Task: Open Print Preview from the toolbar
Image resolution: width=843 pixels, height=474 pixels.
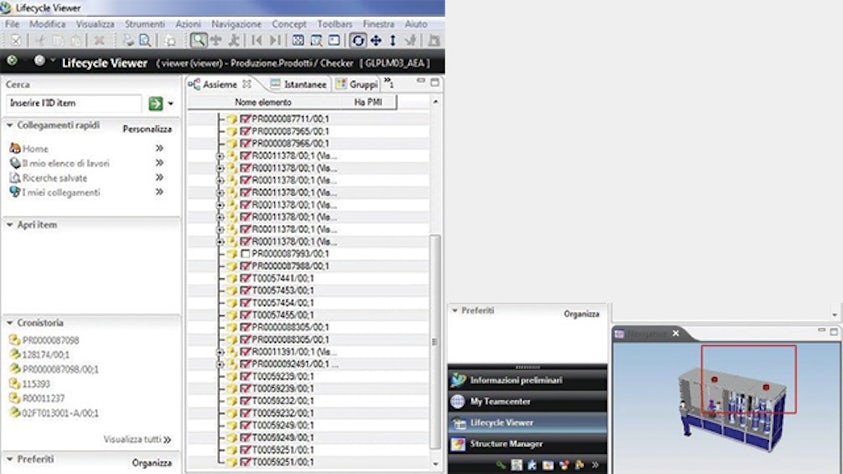Action: pos(145,40)
